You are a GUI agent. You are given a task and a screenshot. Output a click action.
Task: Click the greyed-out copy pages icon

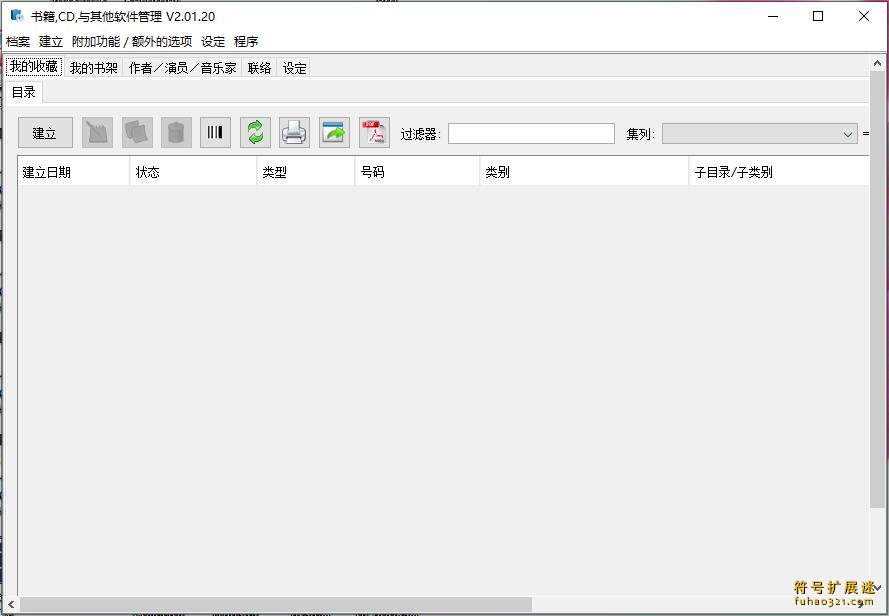point(137,132)
